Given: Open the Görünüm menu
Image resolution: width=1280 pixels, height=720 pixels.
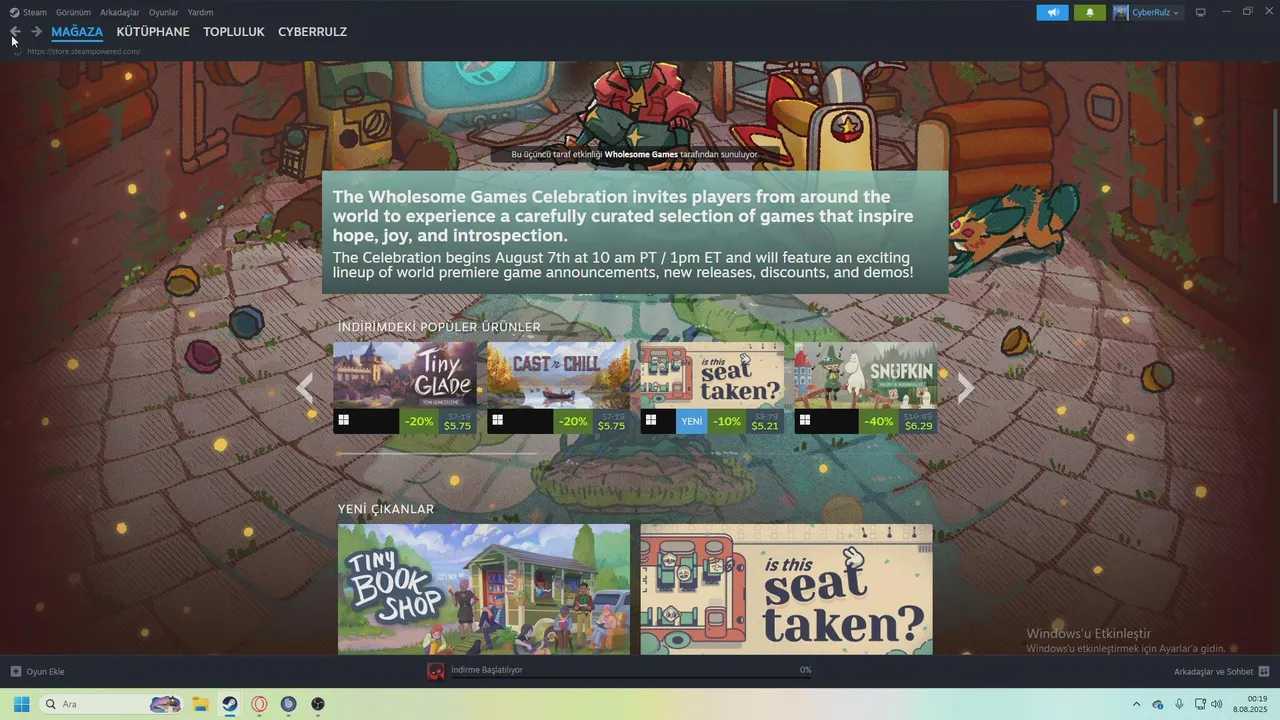Looking at the screenshot, I should (73, 12).
